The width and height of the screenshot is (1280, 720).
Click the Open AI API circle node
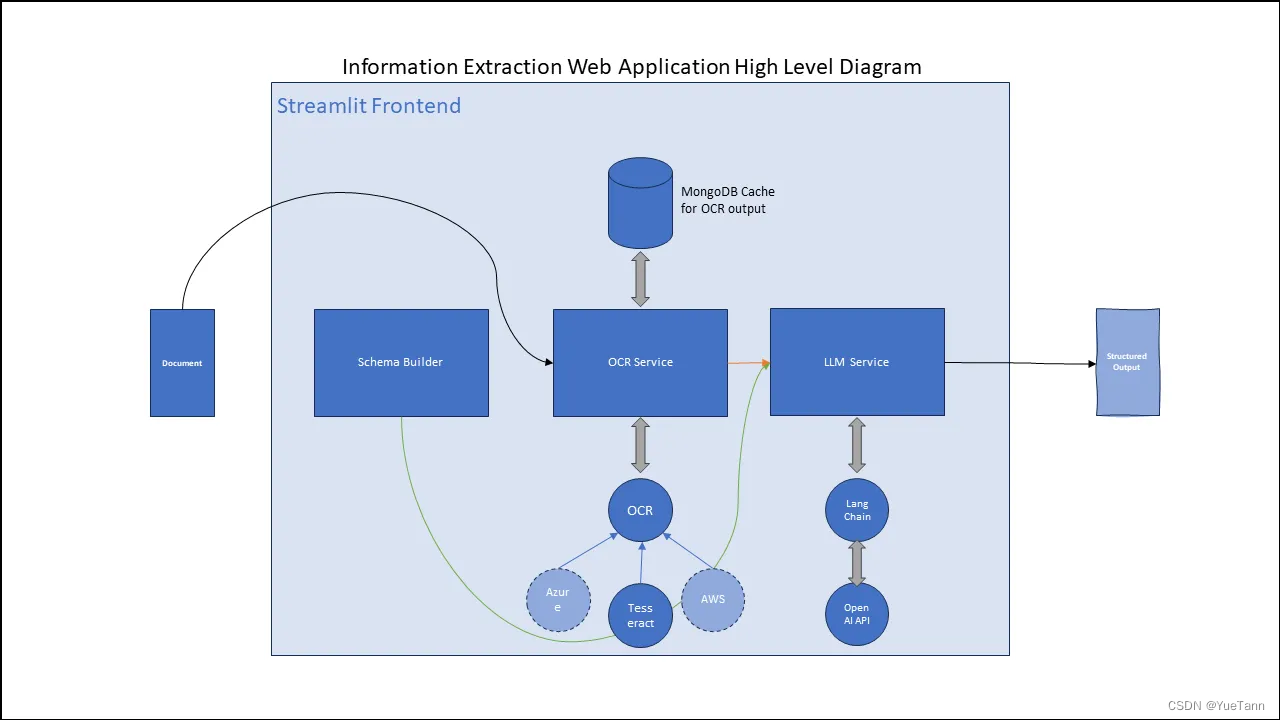[x=857, y=614]
